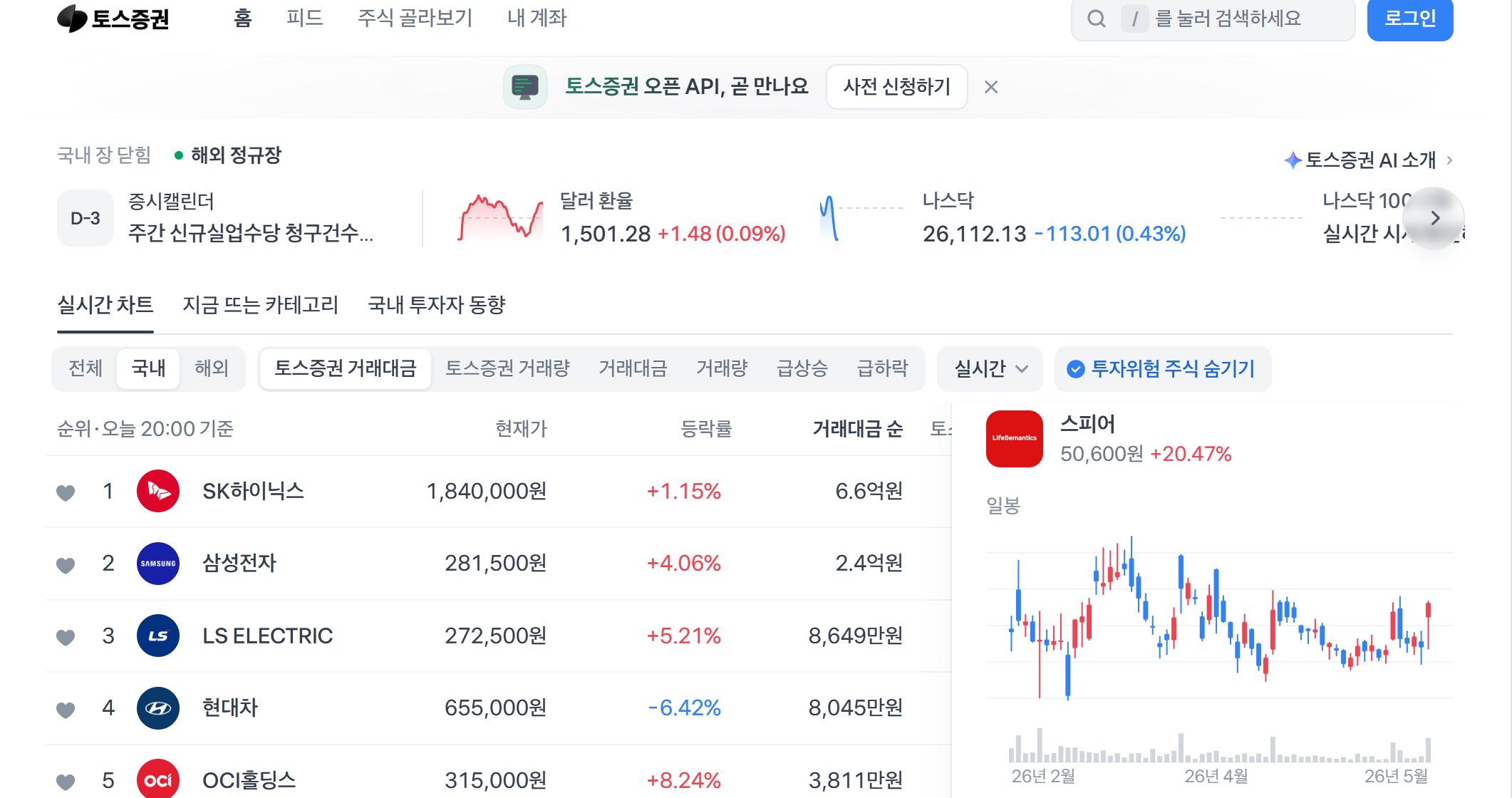Click 해외 정규장 status

pos(228,155)
